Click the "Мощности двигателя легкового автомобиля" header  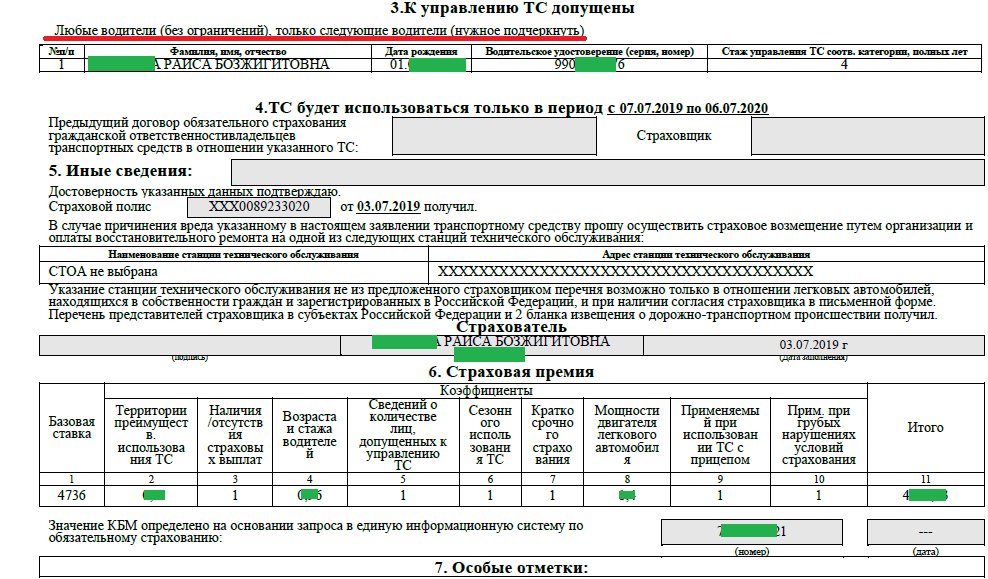[x=627, y=435]
